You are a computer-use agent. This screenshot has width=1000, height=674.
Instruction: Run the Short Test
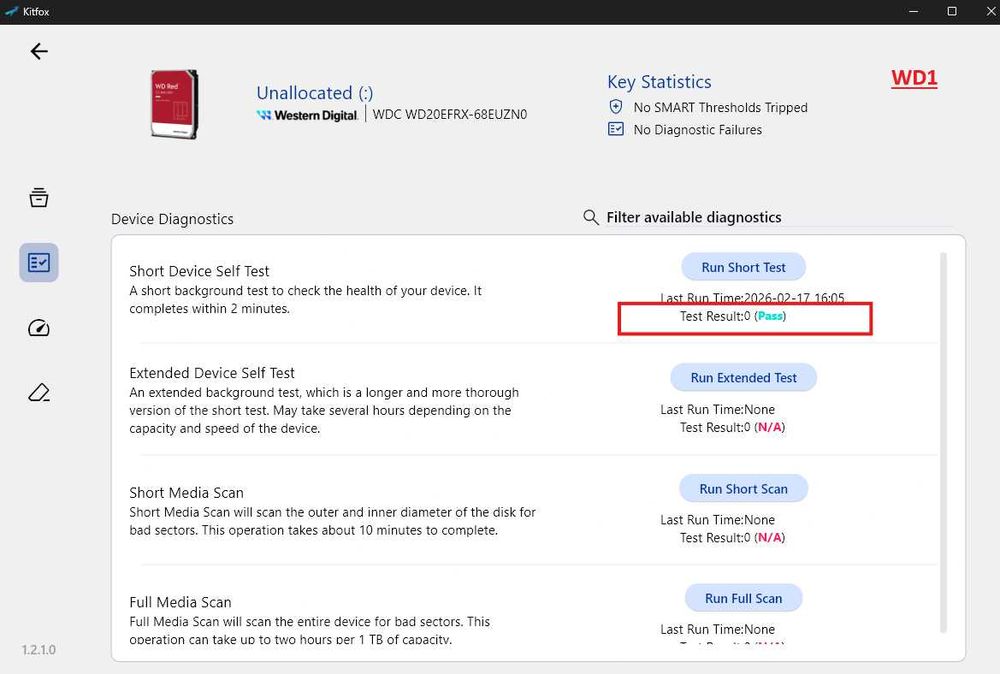744,267
